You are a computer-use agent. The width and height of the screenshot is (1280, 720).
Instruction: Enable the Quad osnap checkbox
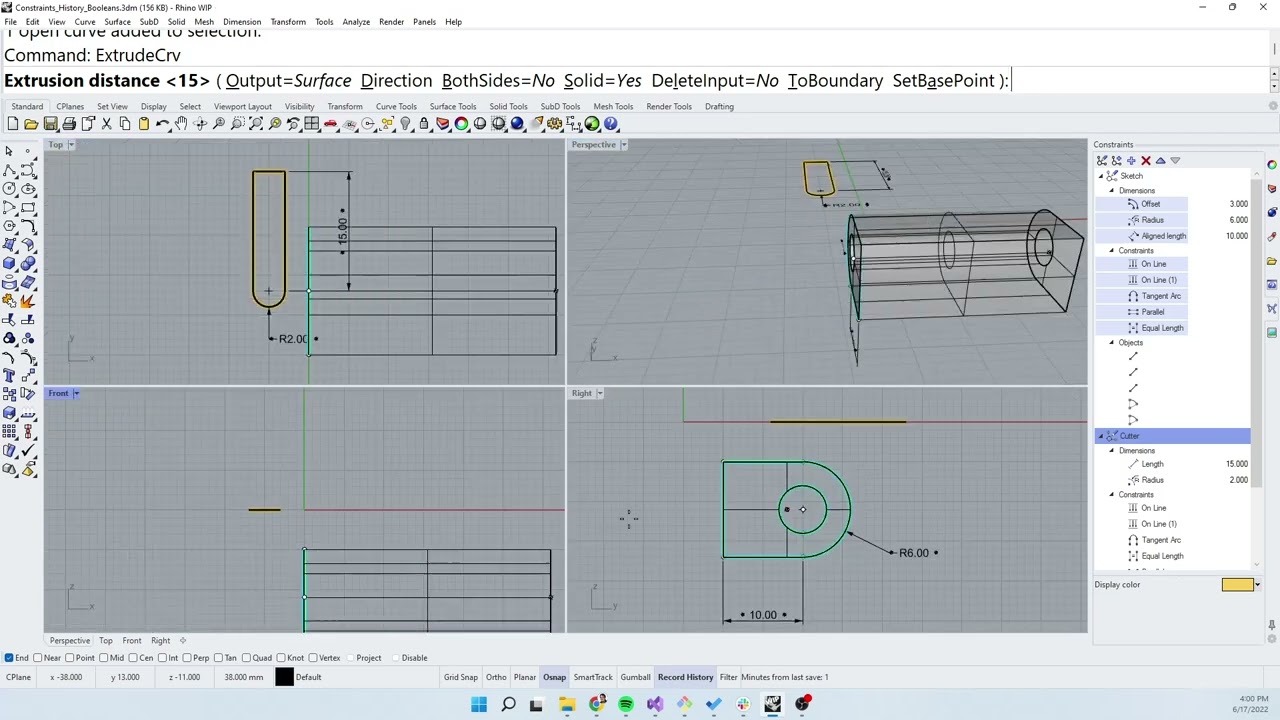tap(248, 658)
